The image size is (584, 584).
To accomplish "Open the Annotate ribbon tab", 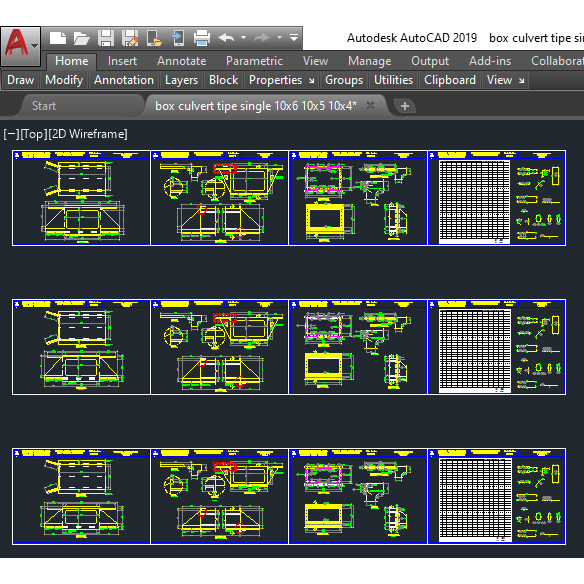I will pyautogui.click(x=181, y=61).
